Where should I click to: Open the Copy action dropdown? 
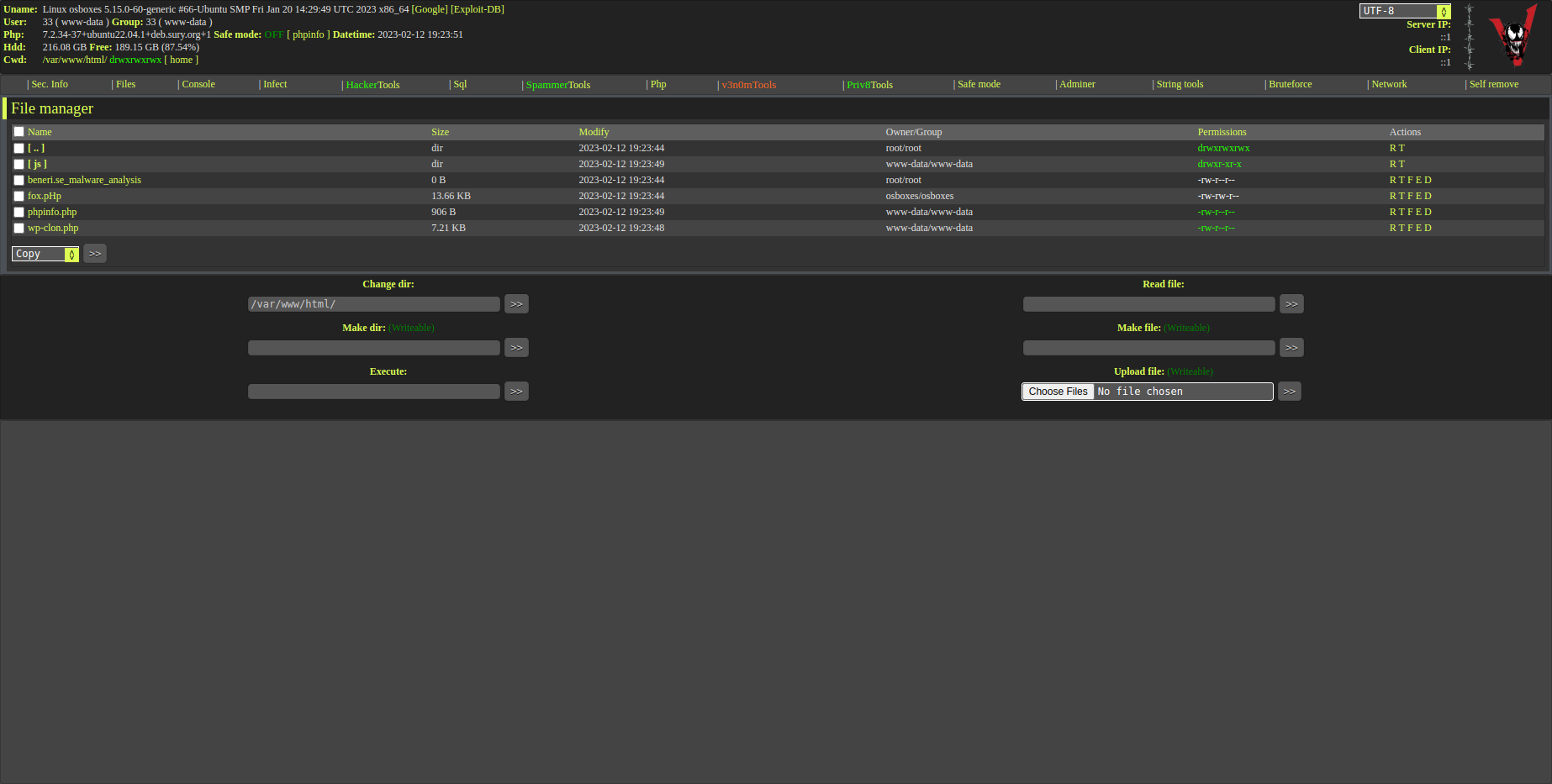[x=45, y=254]
